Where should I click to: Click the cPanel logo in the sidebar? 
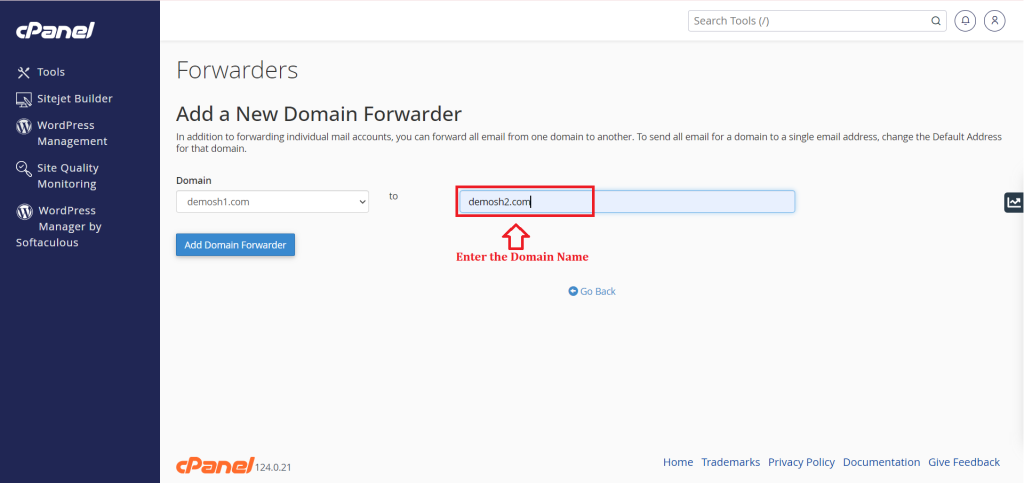(56, 31)
